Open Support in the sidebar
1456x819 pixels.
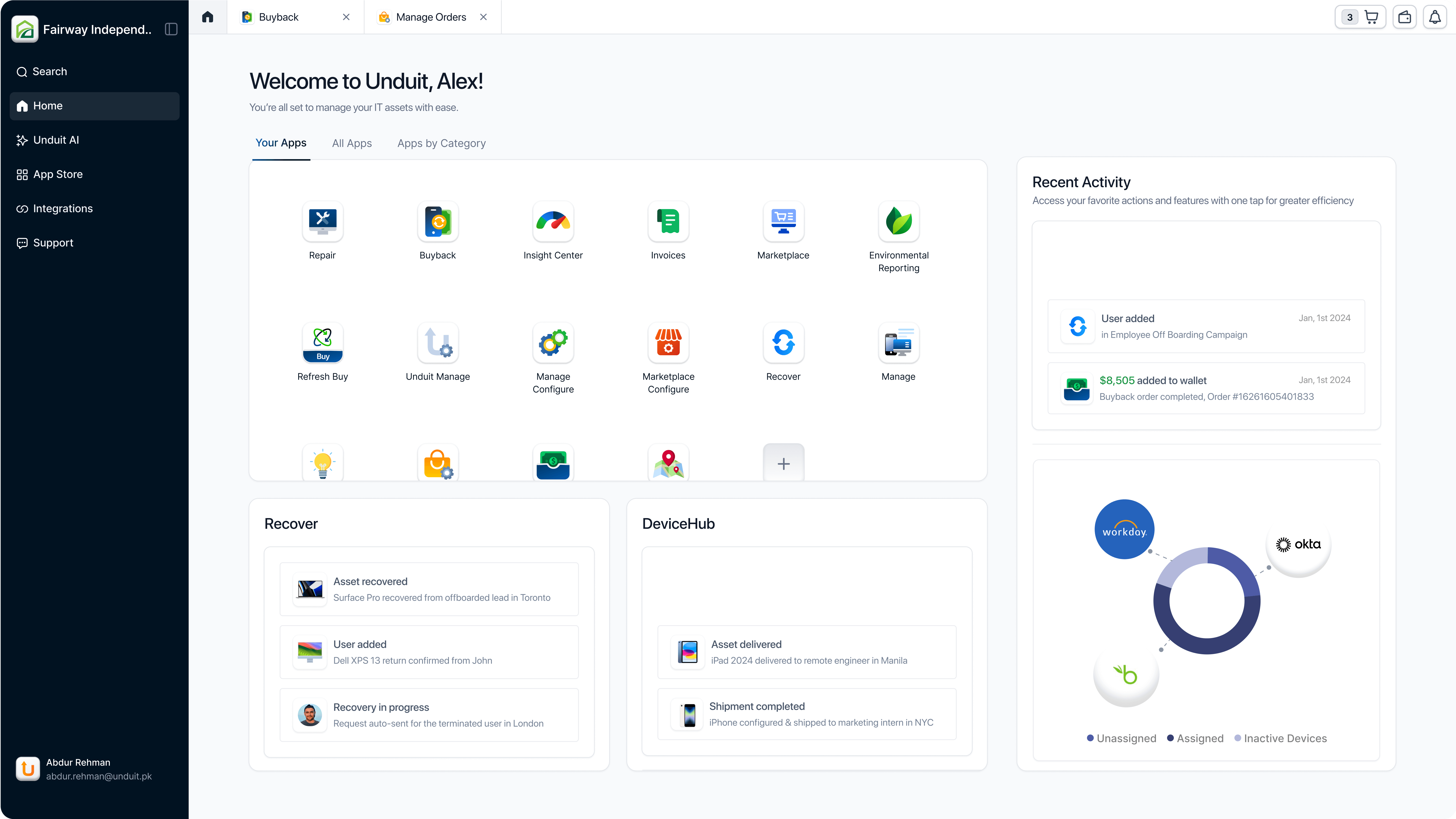94,243
